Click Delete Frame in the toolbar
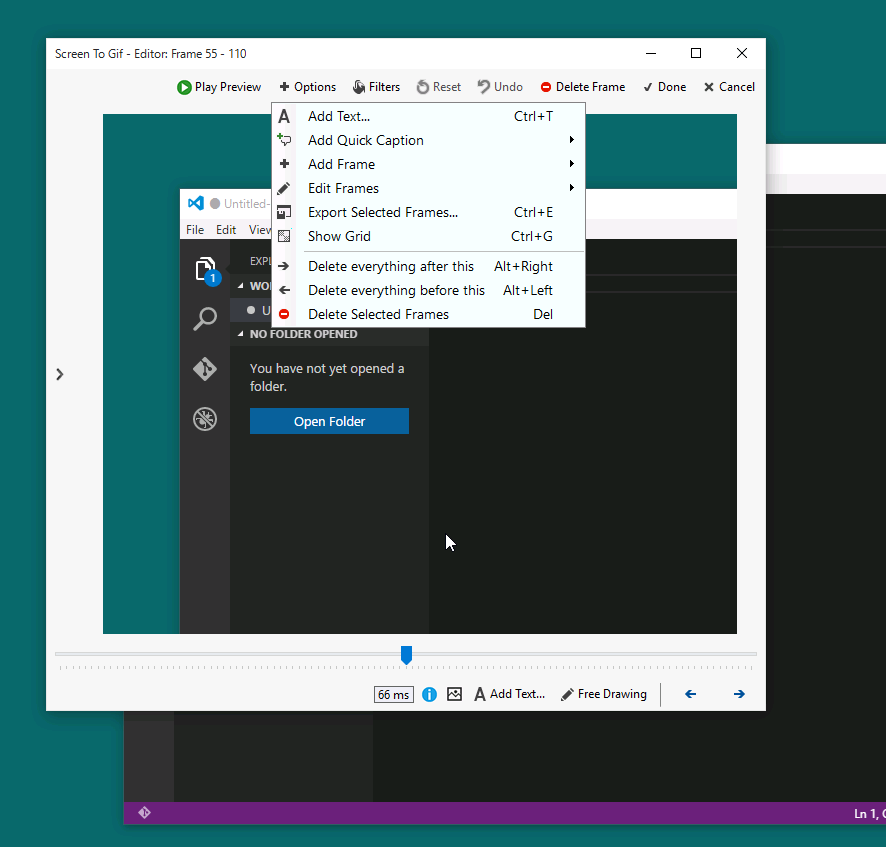Screen dimensions: 886x847 (583, 87)
